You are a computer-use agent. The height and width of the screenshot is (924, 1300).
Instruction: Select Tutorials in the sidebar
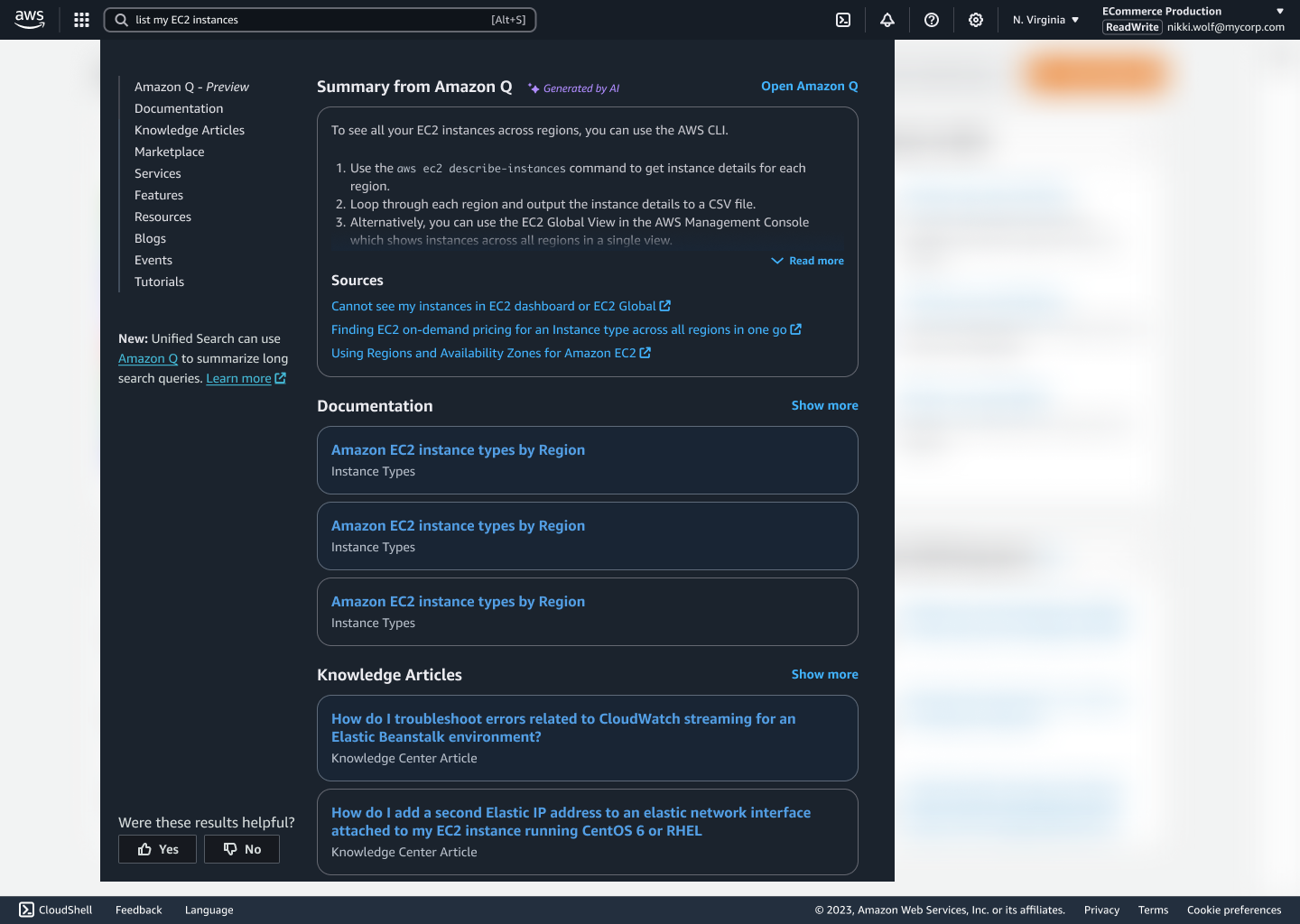pyautogui.click(x=160, y=282)
